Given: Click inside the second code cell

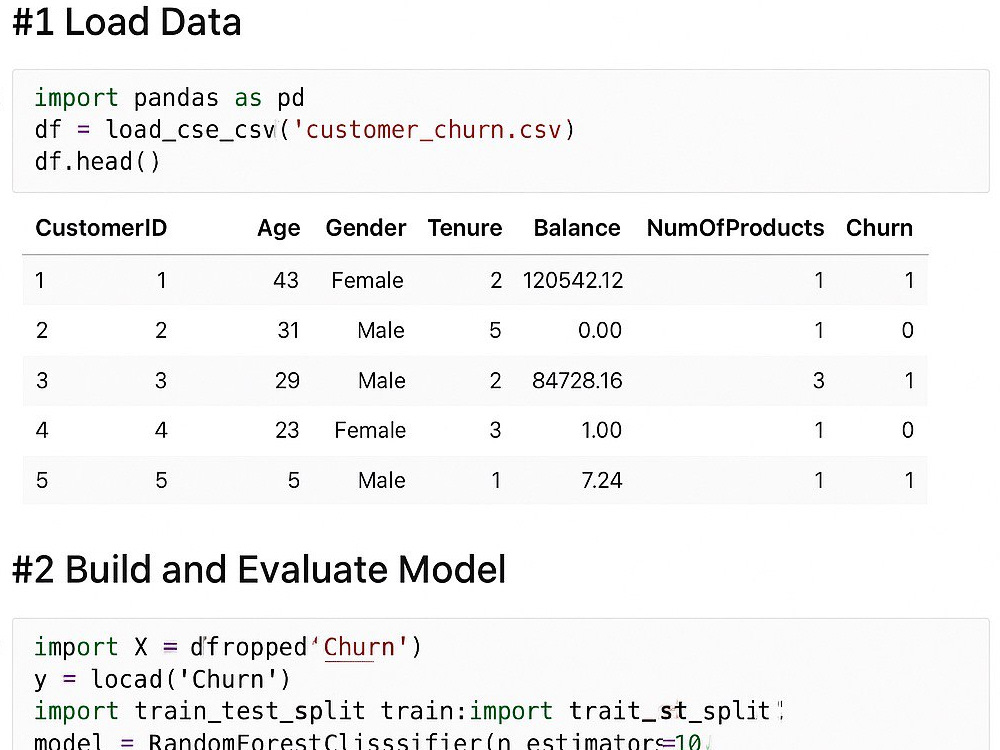Looking at the screenshot, I should [501, 684].
